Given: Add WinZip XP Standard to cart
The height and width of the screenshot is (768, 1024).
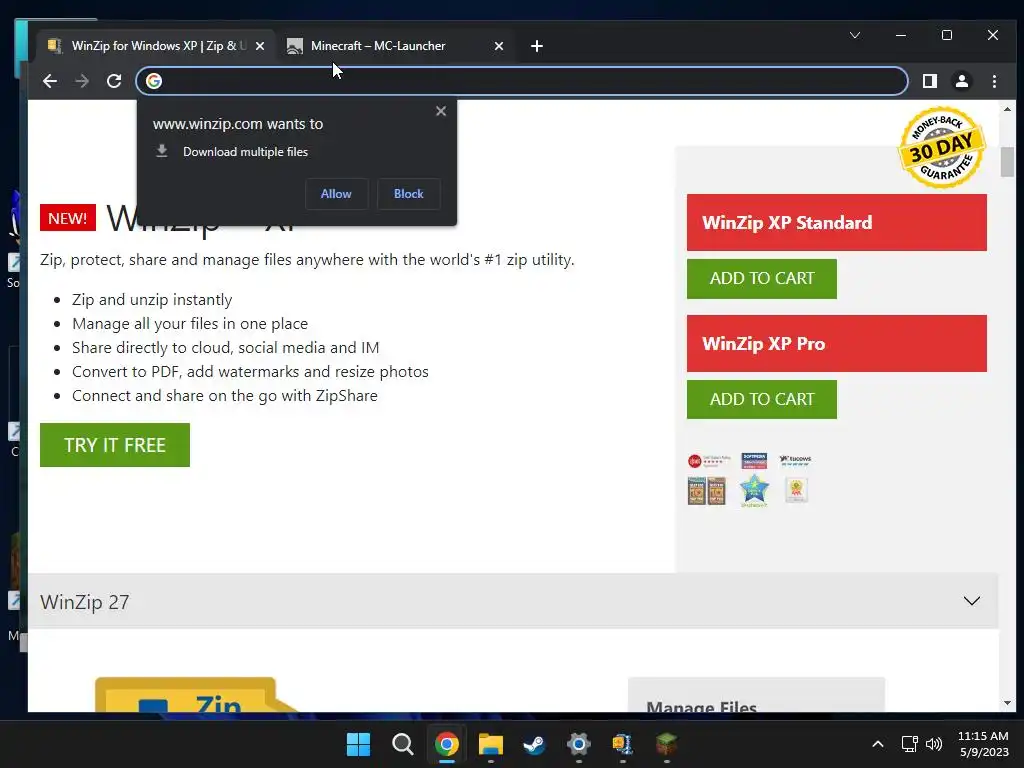Looking at the screenshot, I should point(761,278).
